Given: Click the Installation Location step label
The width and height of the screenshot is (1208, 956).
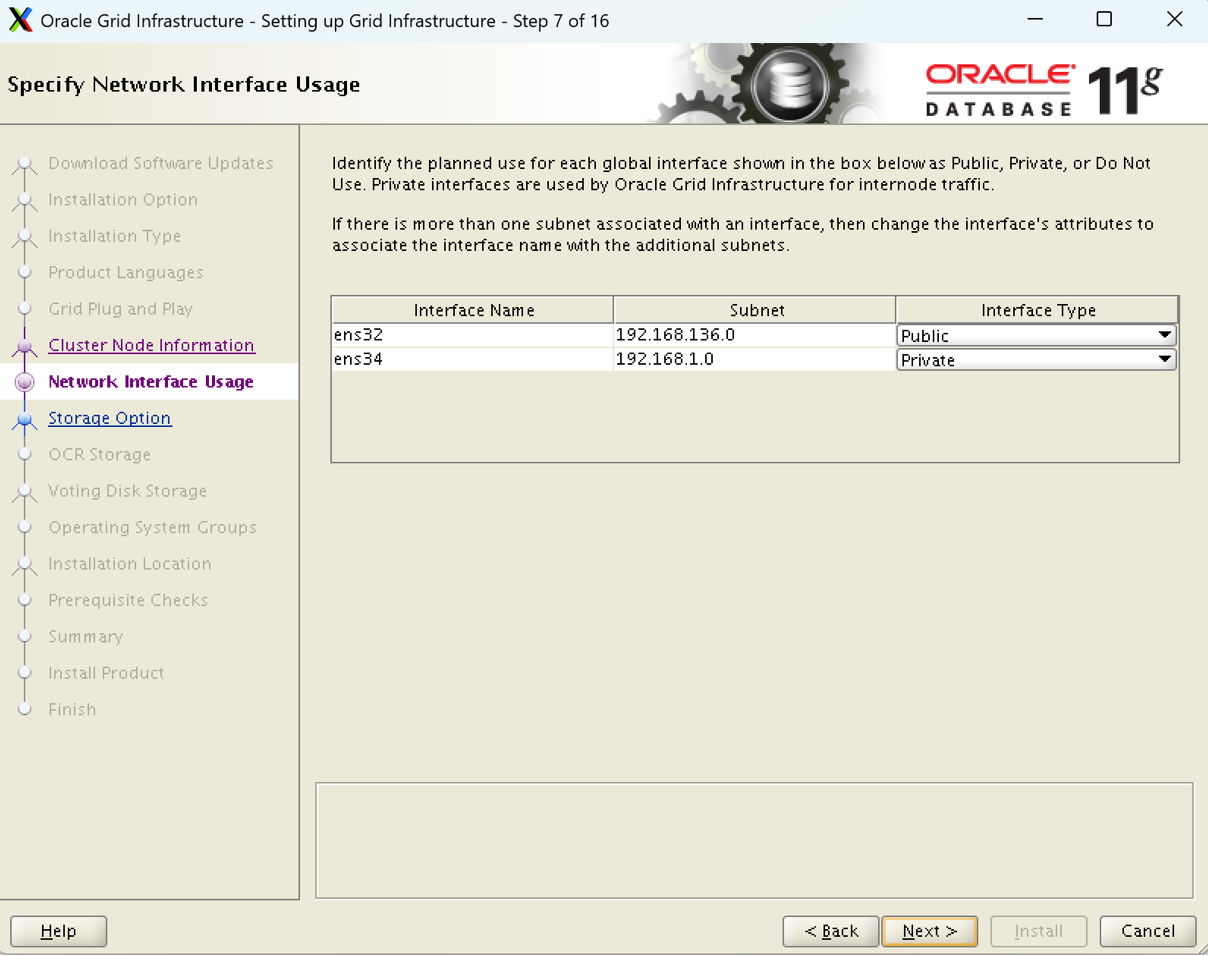Looking at the screenshot, I should coord(130,564).
